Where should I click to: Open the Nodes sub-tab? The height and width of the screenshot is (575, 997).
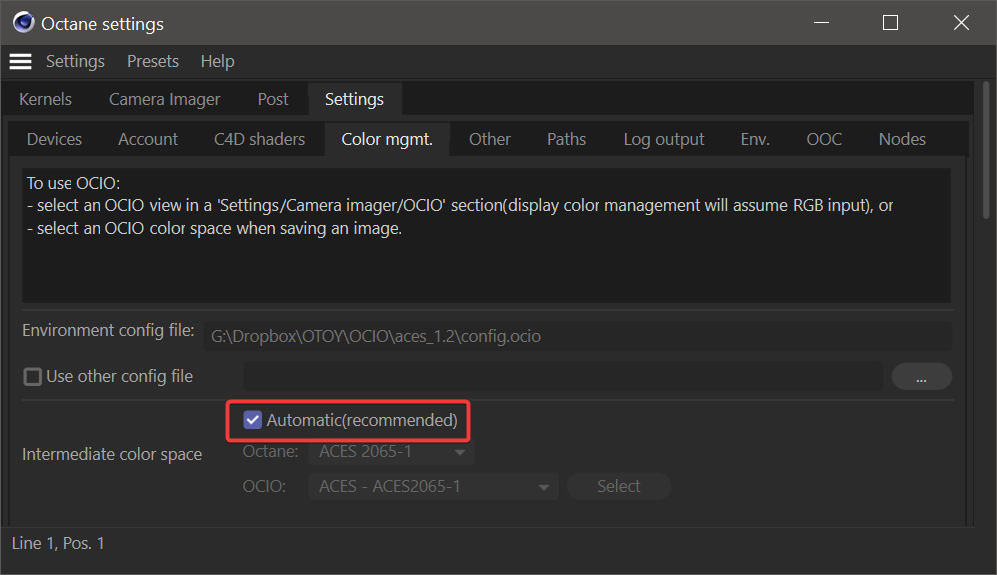point(901,139)
